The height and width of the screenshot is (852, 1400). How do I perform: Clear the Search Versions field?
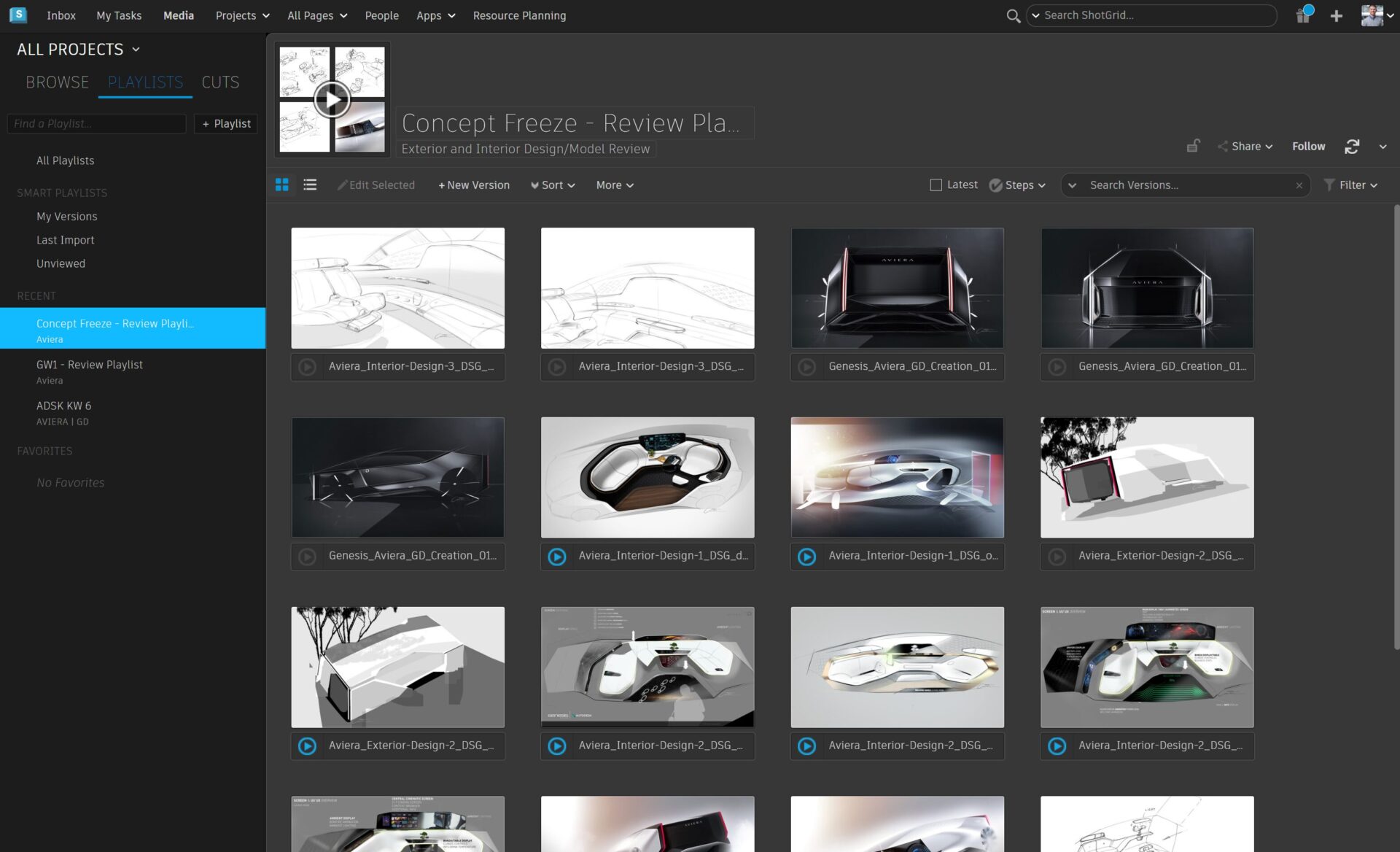coord(1299,185)
